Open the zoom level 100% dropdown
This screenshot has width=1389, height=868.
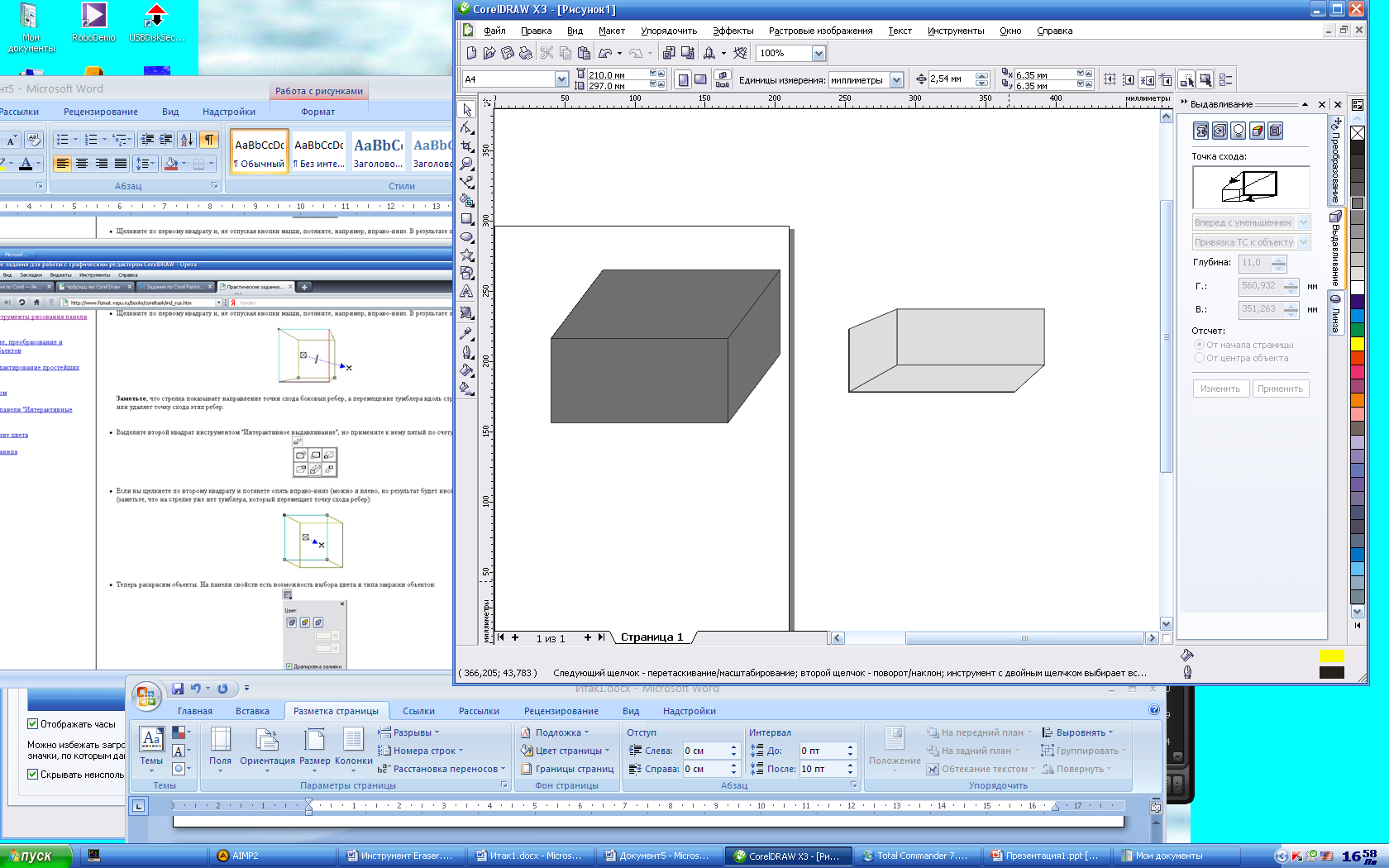pos(819,53)
